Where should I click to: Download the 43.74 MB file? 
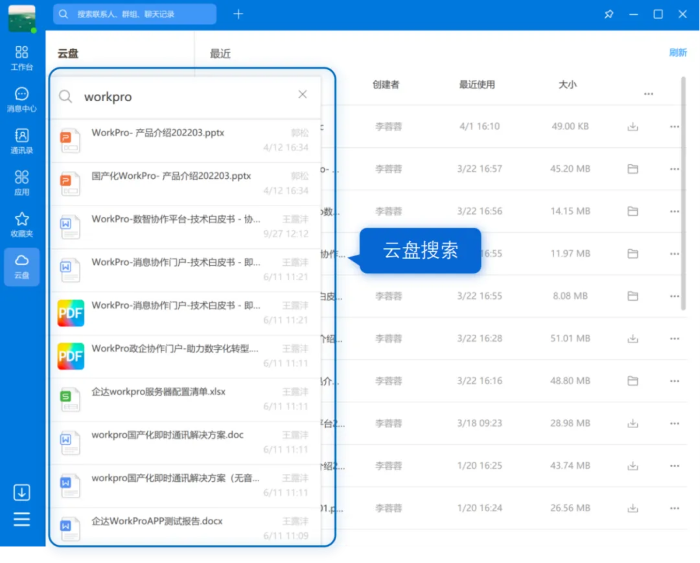pyautogui.click(x=633, y=466)
